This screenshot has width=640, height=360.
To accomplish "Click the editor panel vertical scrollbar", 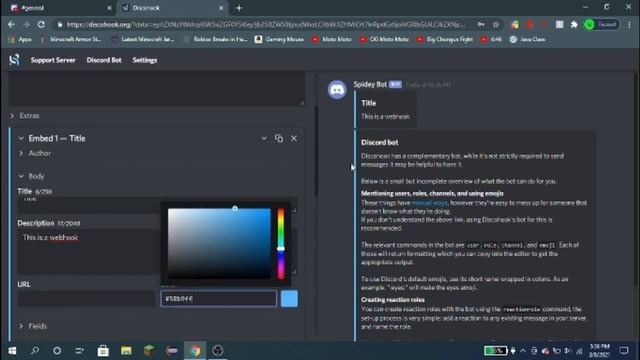I will [x=316, y=151].
